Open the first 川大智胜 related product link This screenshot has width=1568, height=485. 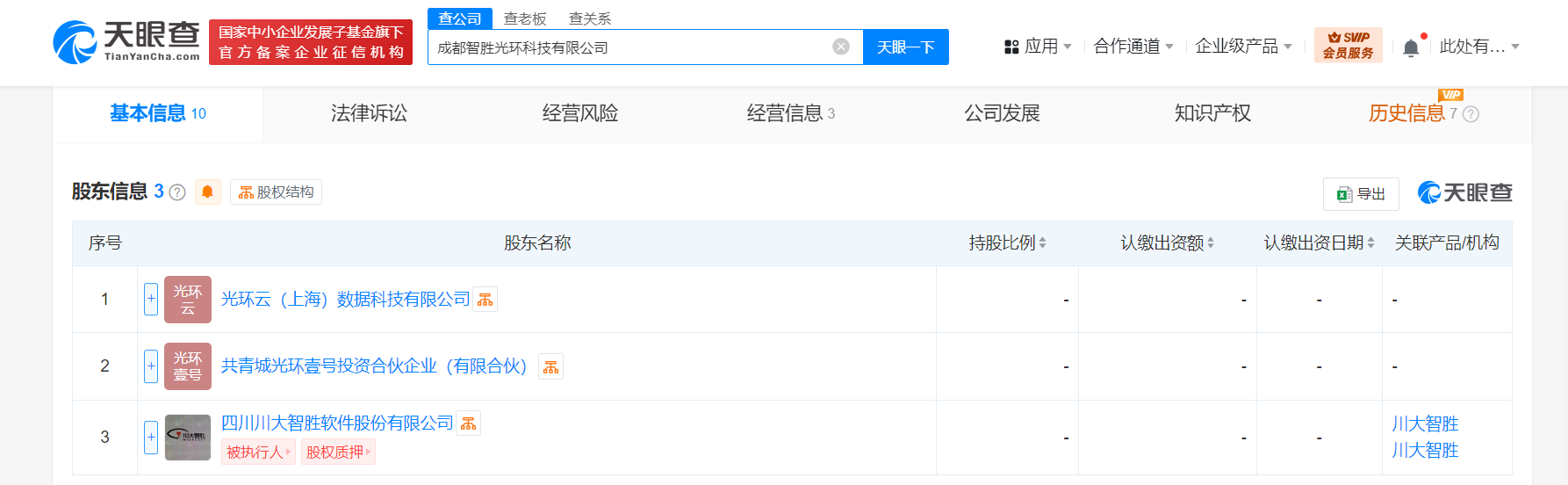coord(1425,423)
